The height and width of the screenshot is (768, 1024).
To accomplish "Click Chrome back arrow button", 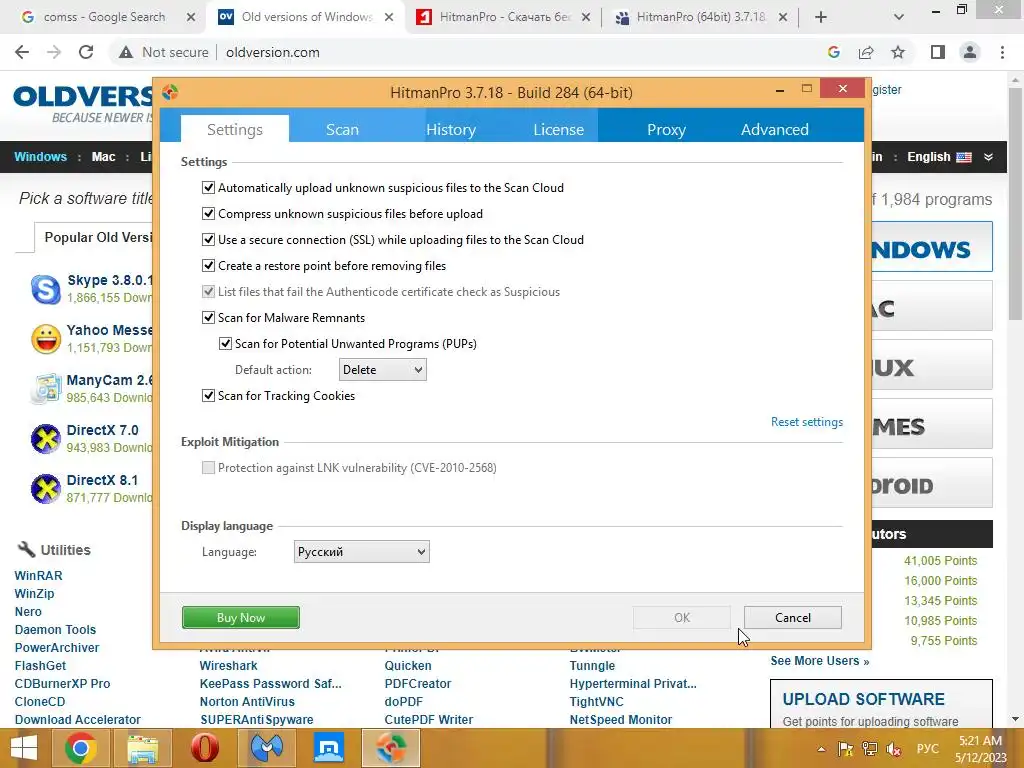I will [x=22, y=52].
